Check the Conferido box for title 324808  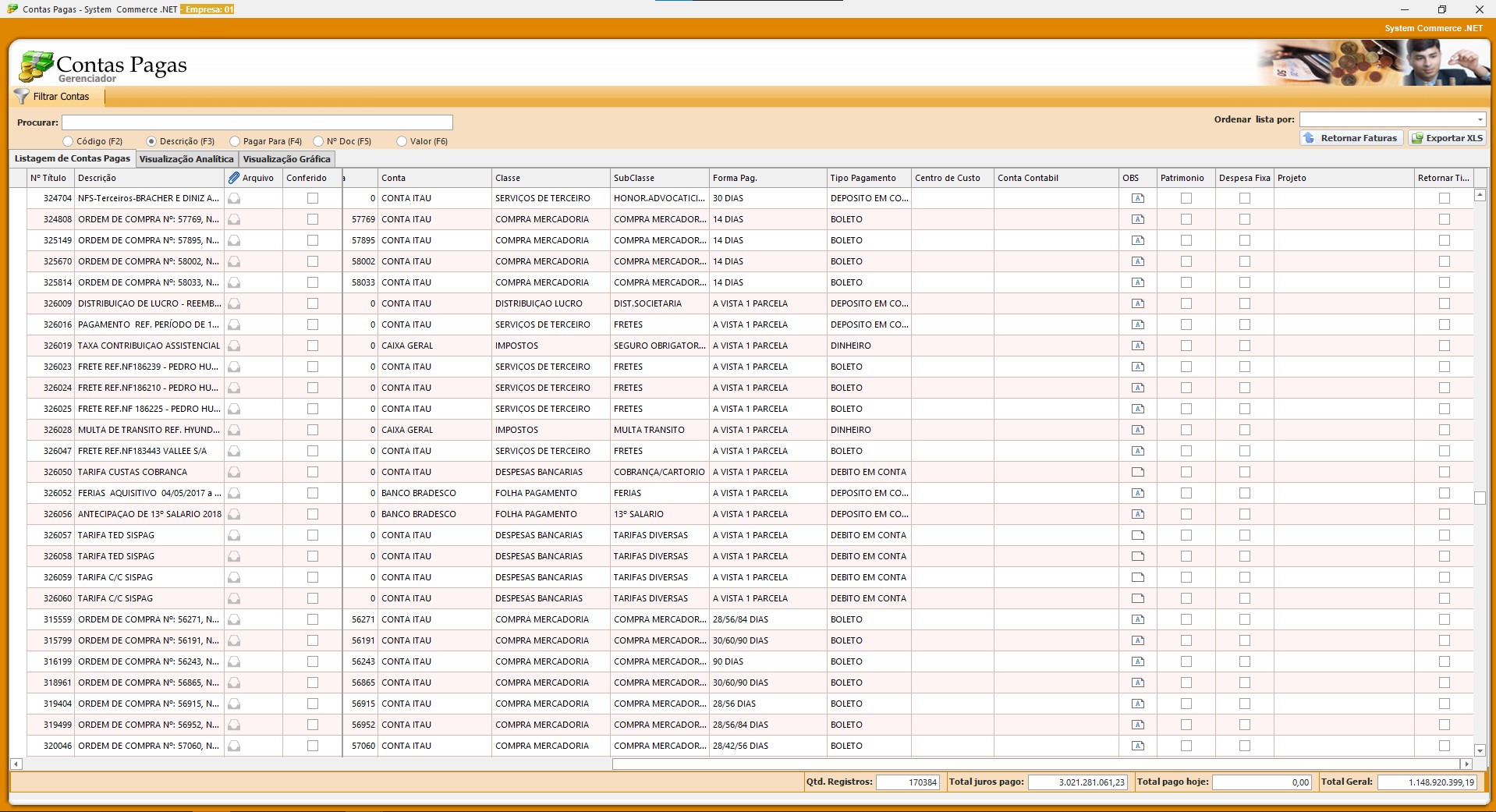[x=313, y=219]
